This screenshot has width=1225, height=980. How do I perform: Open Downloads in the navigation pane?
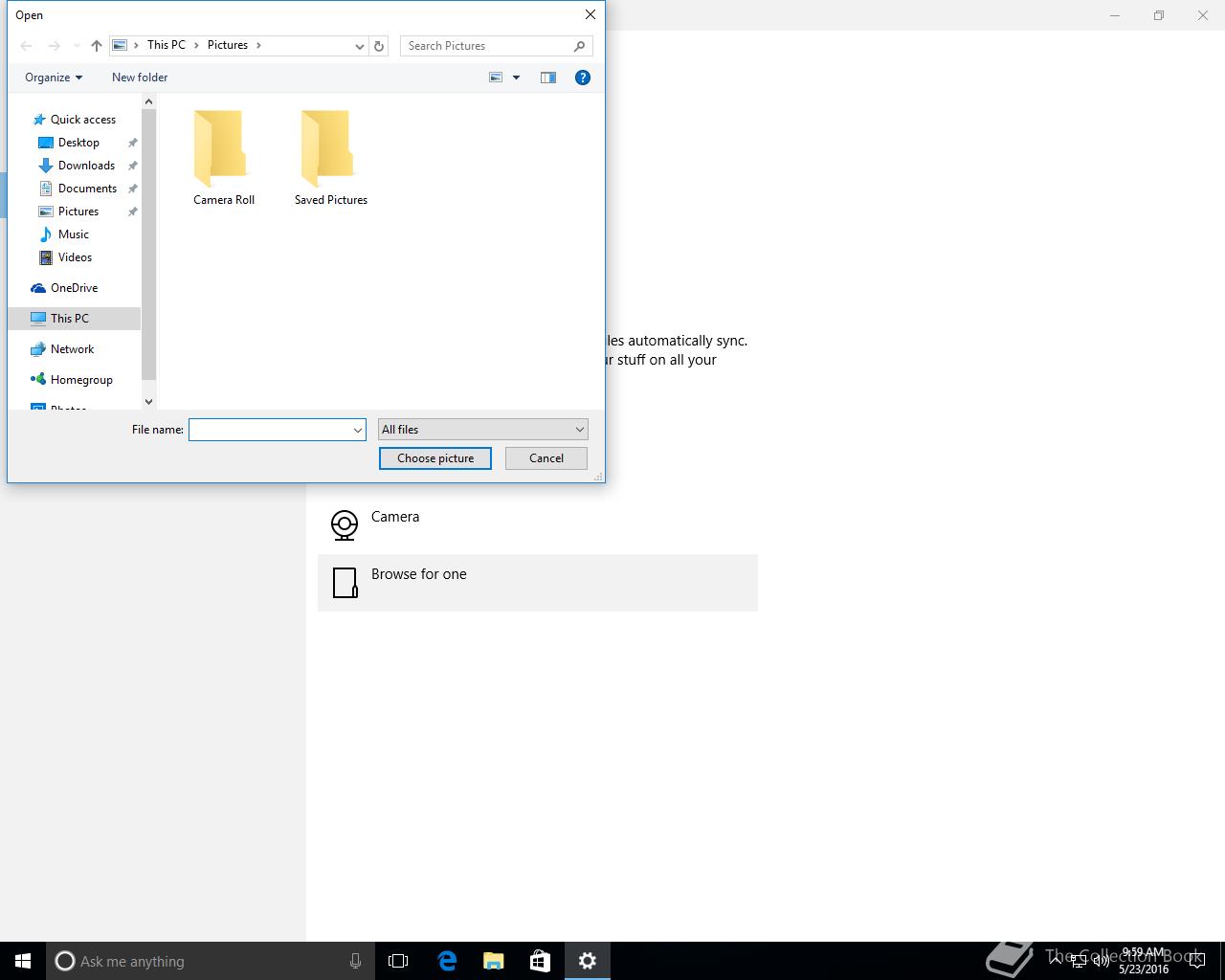pyautogui.click(x=86, y=166)
